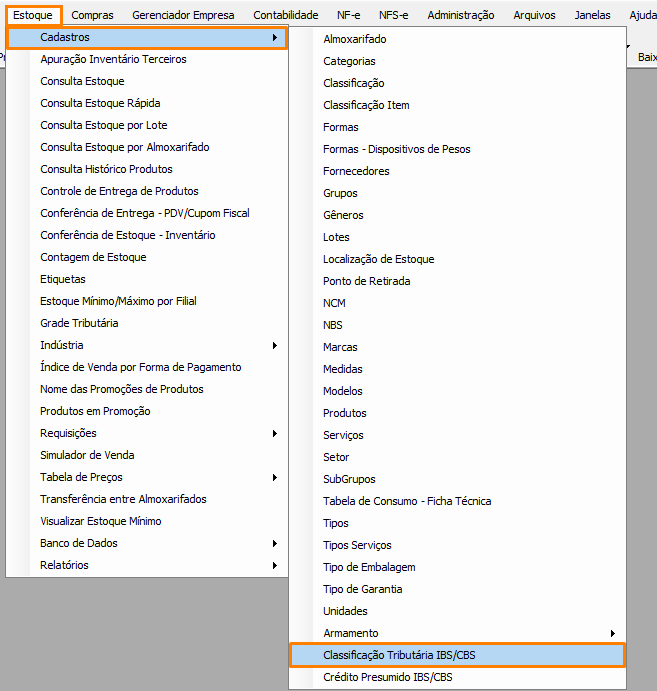The height and width of the screenshot is (691, 657).
Task: Open the Administração menu
Action: point(460,15)
